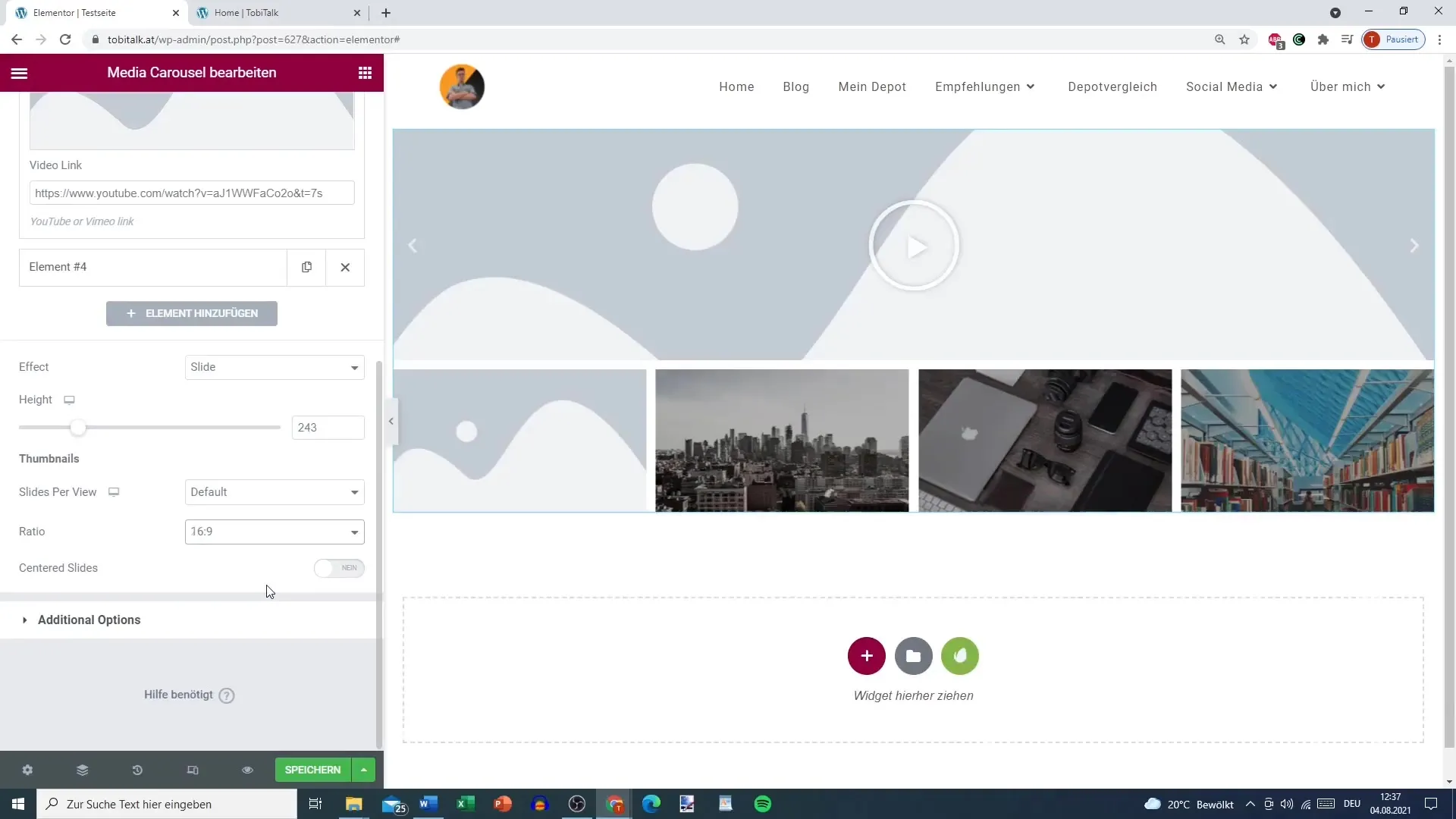Image resolution: width=1456 pixels, height=819 pixels.
Task: Play the carousel video
Action: pyautogui.click(x=914, y=246)
